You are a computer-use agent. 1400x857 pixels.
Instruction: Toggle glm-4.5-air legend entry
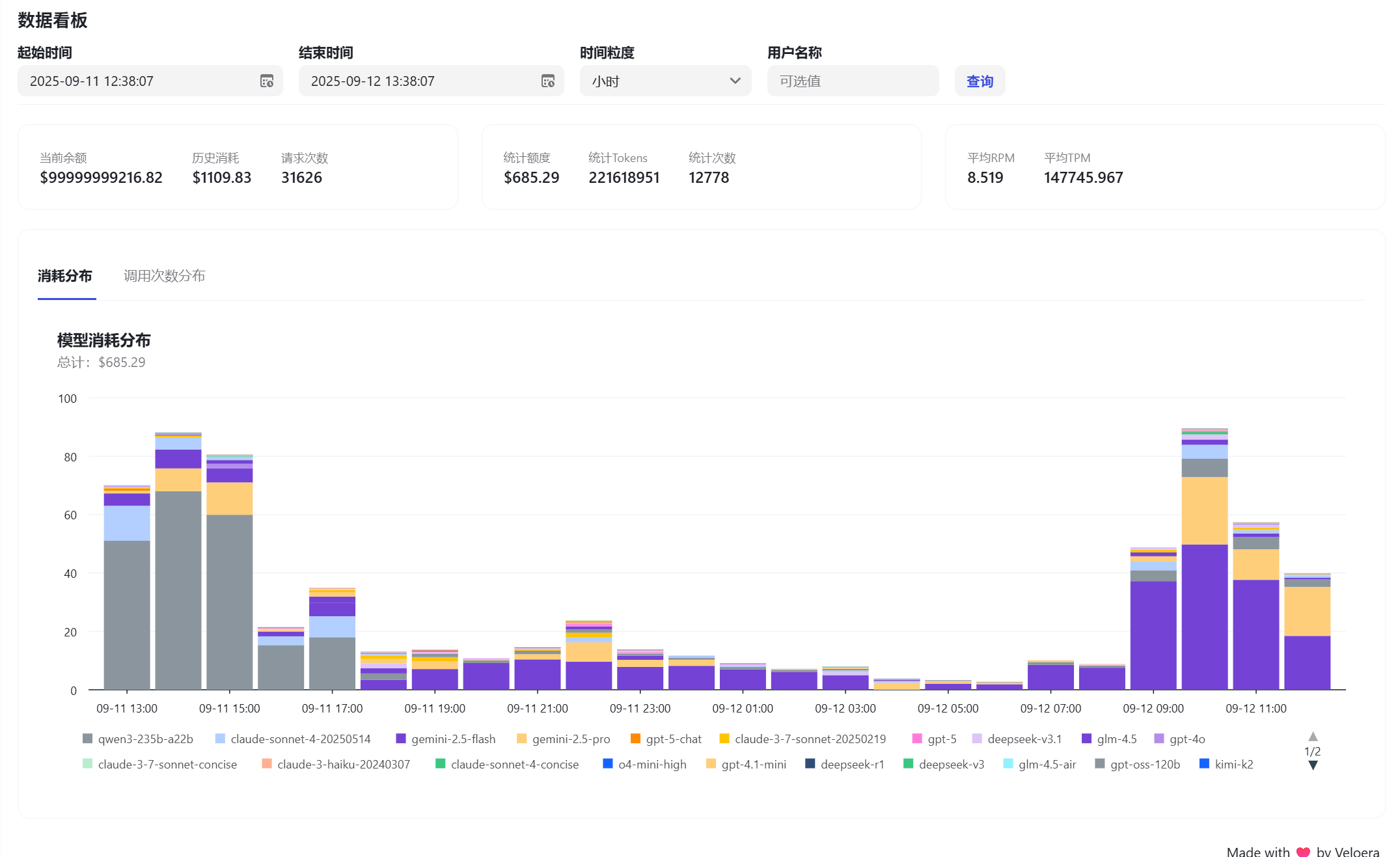(x=1039, y=765)
